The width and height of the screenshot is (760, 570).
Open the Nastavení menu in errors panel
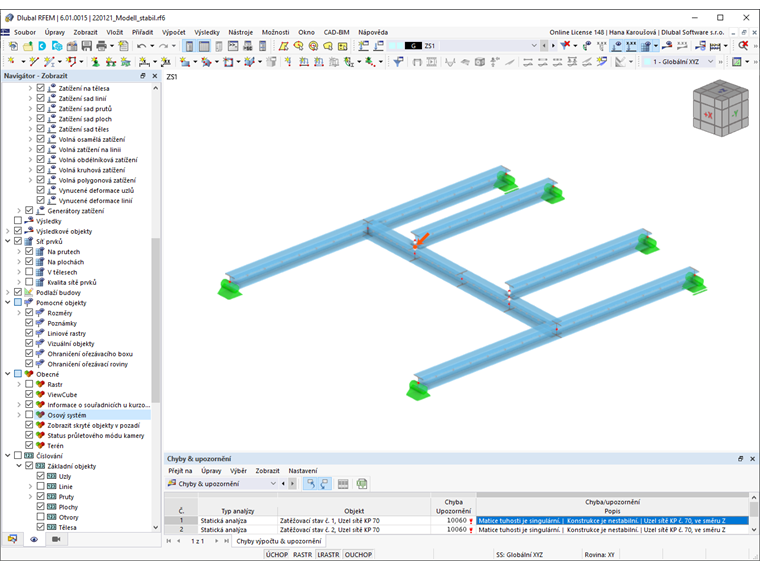click(302, 471)
